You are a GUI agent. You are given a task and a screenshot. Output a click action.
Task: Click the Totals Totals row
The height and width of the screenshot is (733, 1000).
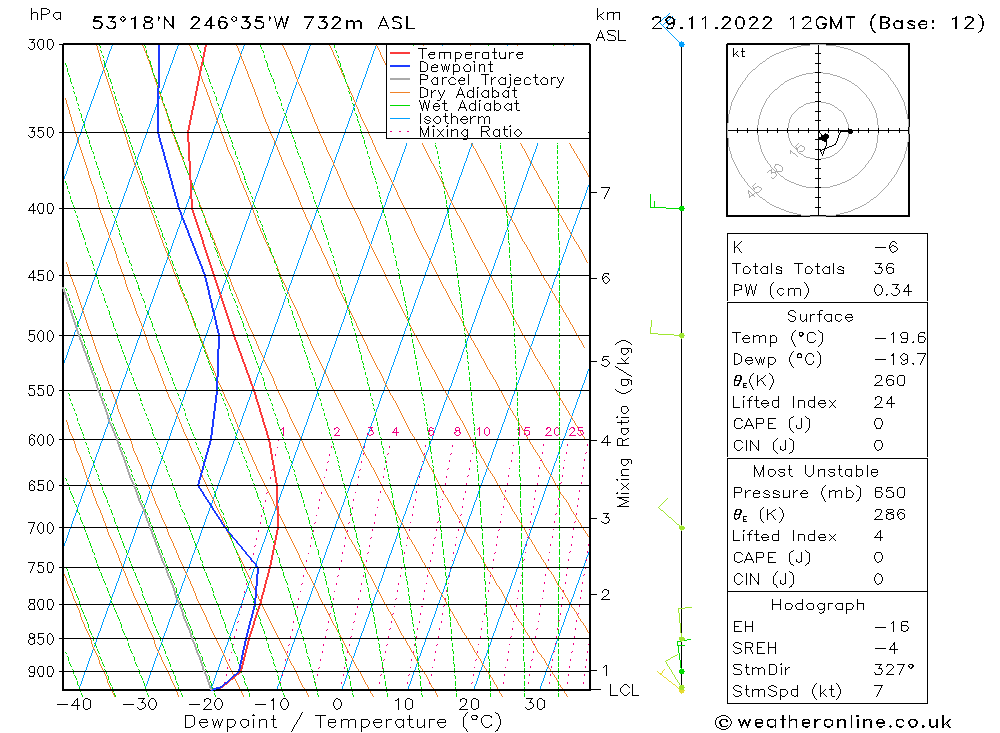pos(788,268)
